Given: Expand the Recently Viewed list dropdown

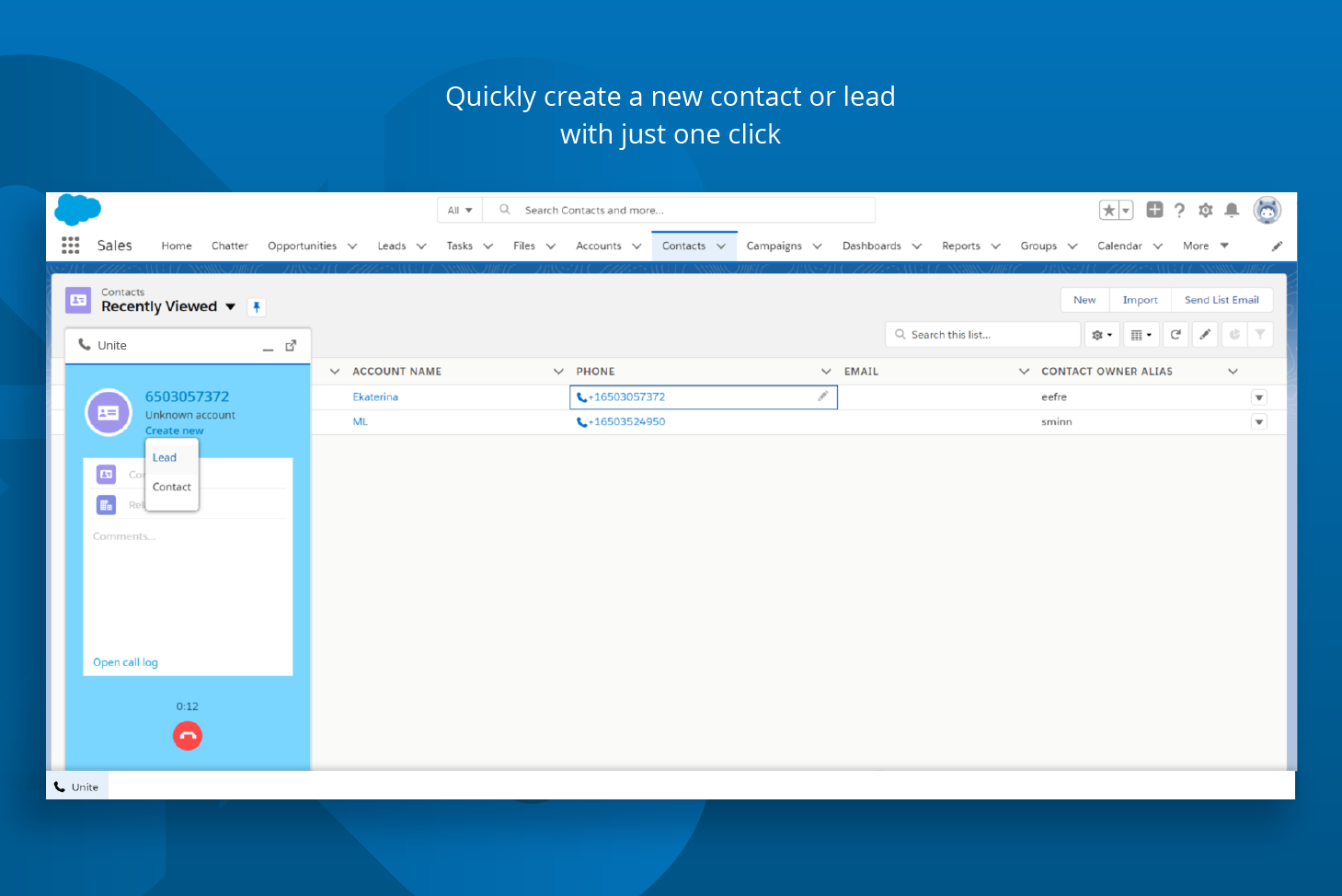Looking at the screenshot, I should pos(231,307).
